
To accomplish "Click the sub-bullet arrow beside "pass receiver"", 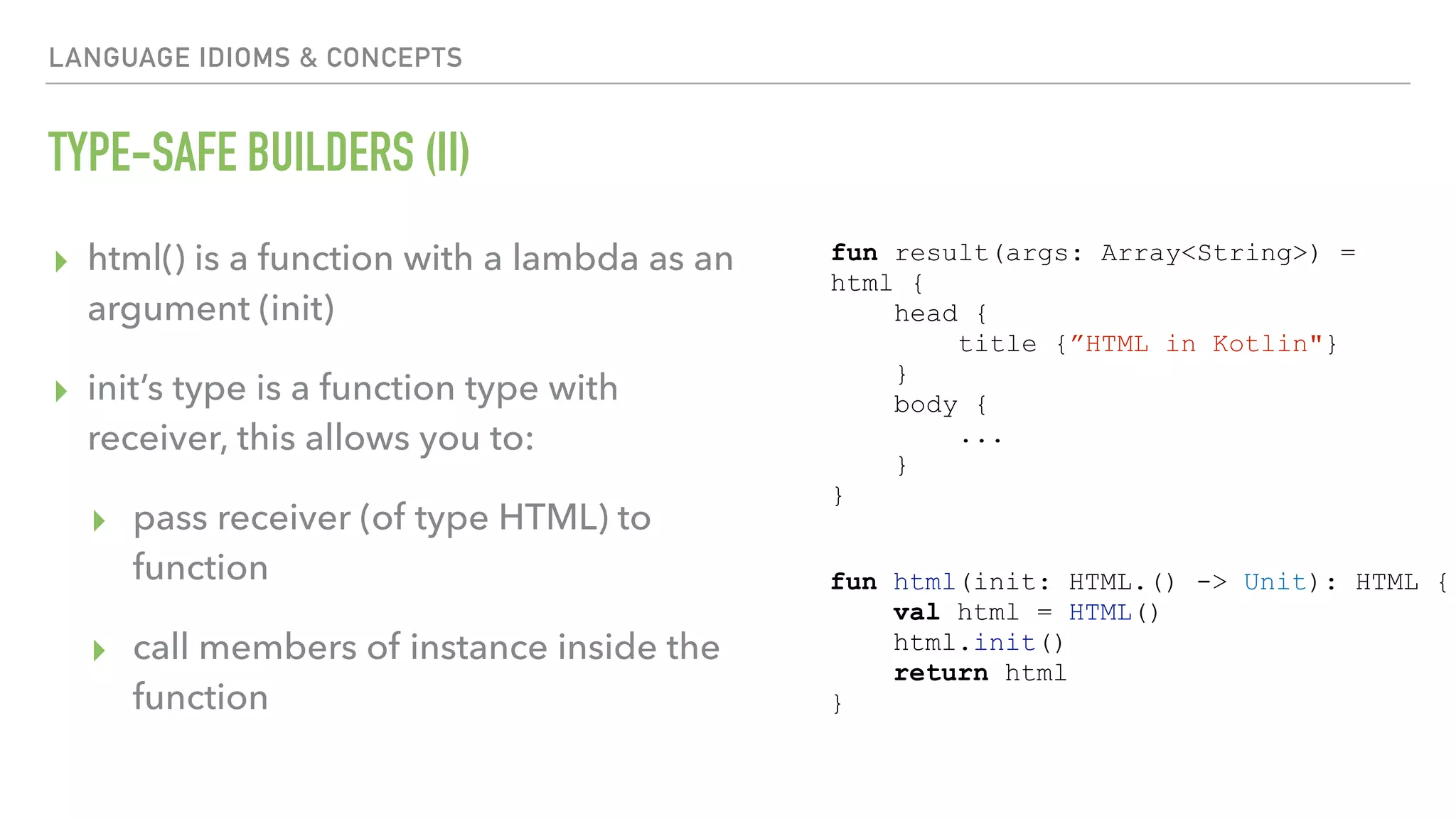I will pyautogui.click(x=100, y=520).
